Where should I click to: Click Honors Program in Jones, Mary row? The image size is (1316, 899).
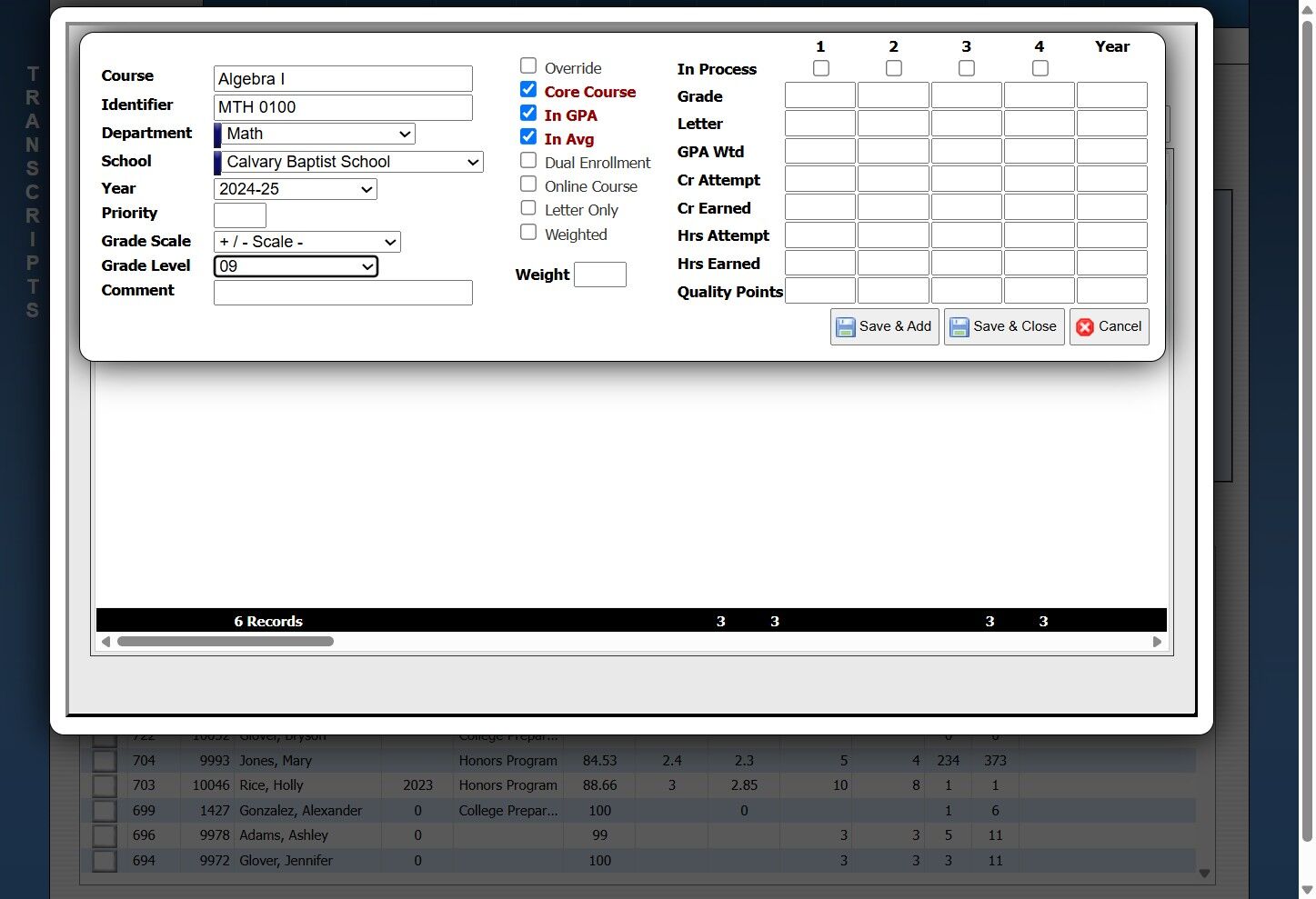coord(508,761)
